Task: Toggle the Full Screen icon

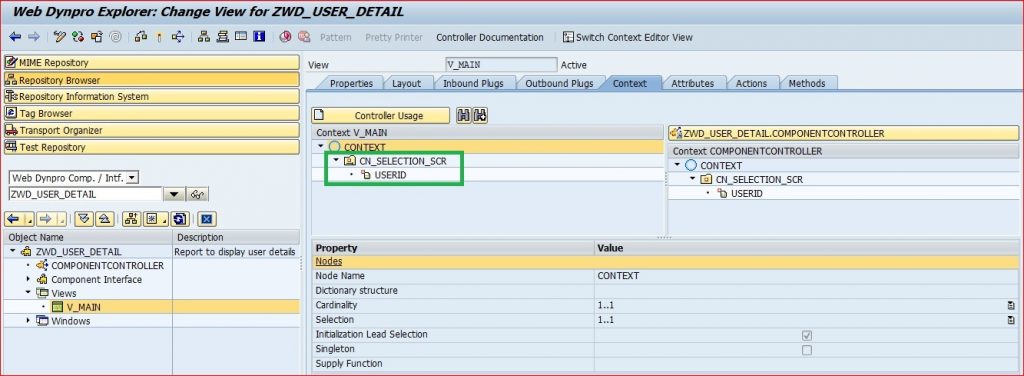Action: pos(241,37)
